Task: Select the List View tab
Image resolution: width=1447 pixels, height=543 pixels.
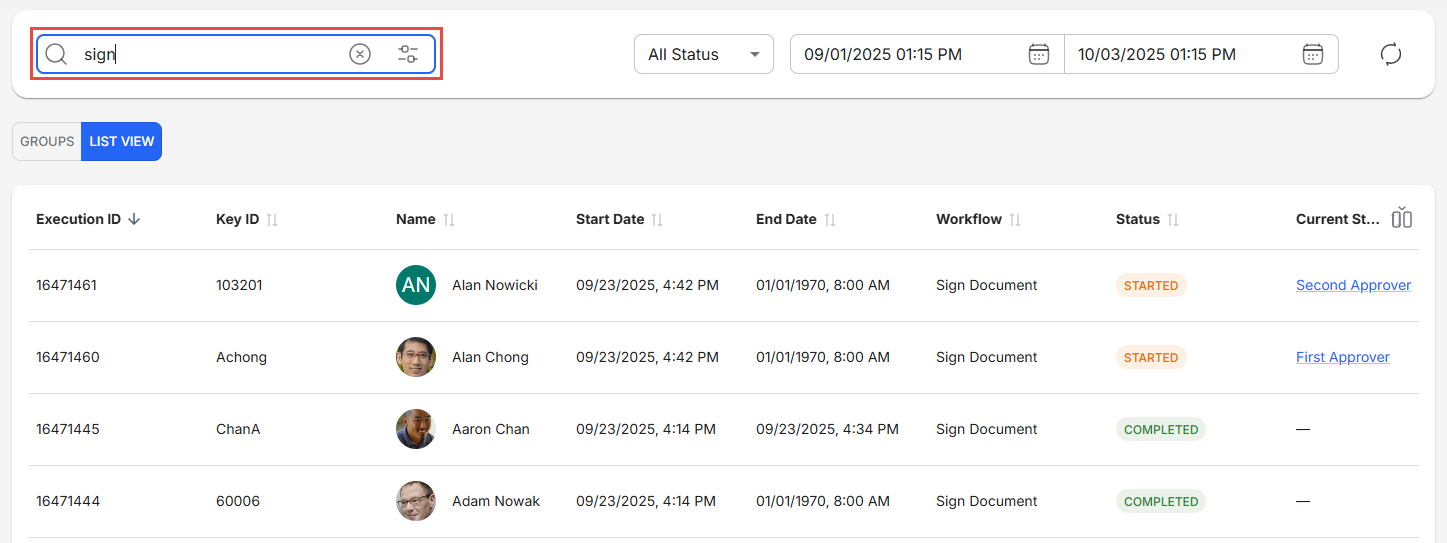Action: pyautogui.click(x=121, y=141)
